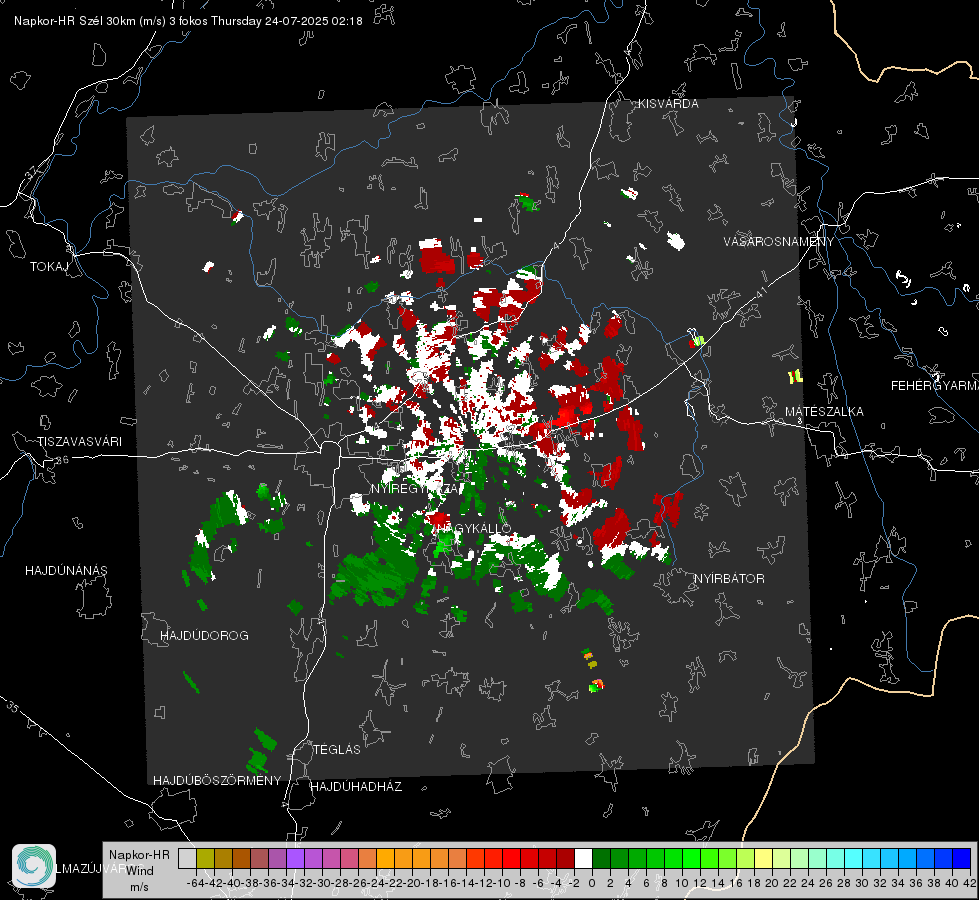Click the Napkor-HR legend label
The width and height of the screenshot is (979, 900).
pyautogui.click(x=139, y=855)
